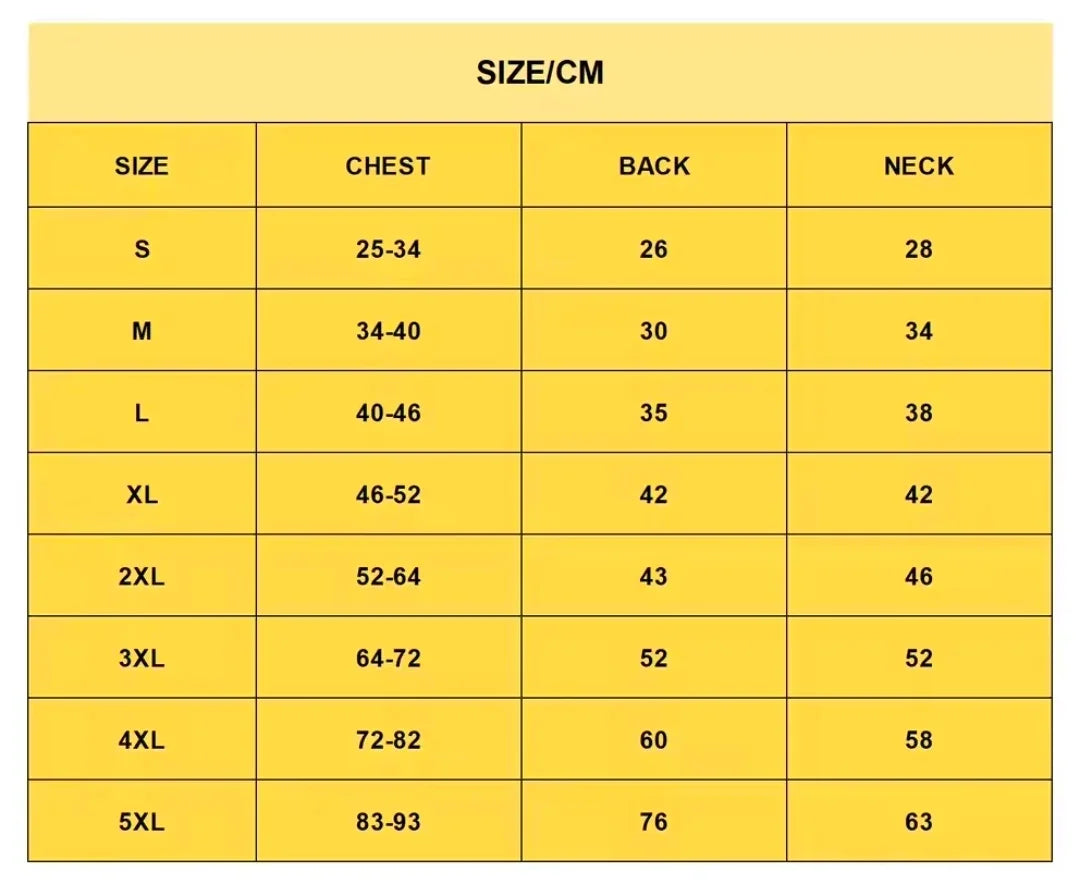This screenshot has width=1080, height=888.
Task: Select chest value 25-34
Action: [x=388, y=249]
